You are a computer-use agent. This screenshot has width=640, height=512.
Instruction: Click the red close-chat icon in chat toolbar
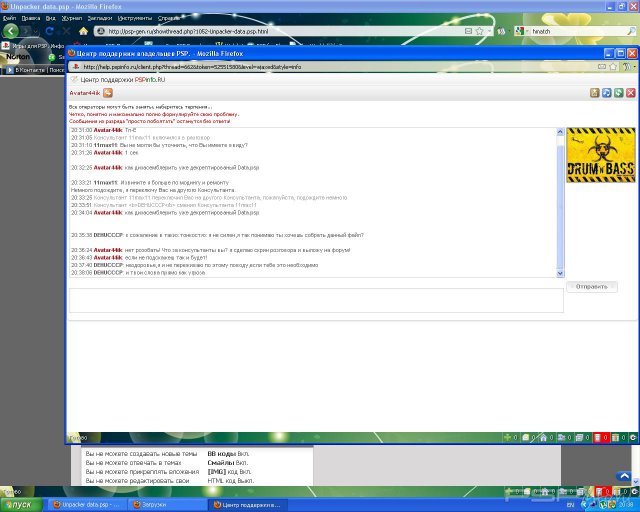point(630,93)
